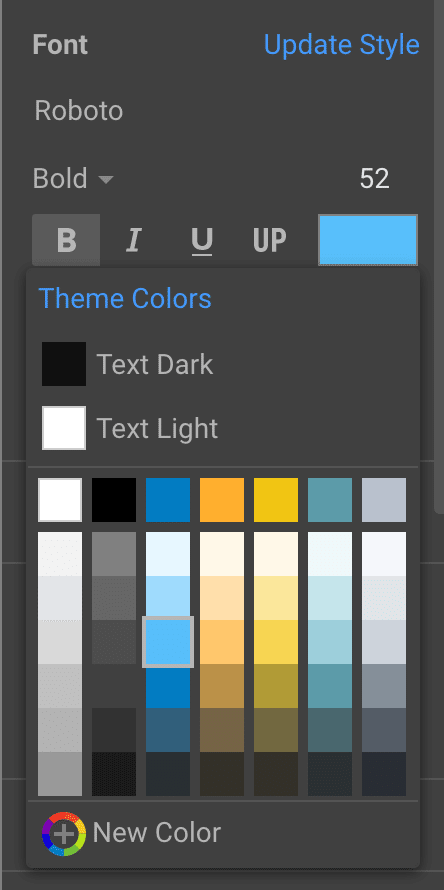Viewport: 444px width, 890px height.
Task: Edit the font size field showing 52
Action: click(x=375, y=179)
